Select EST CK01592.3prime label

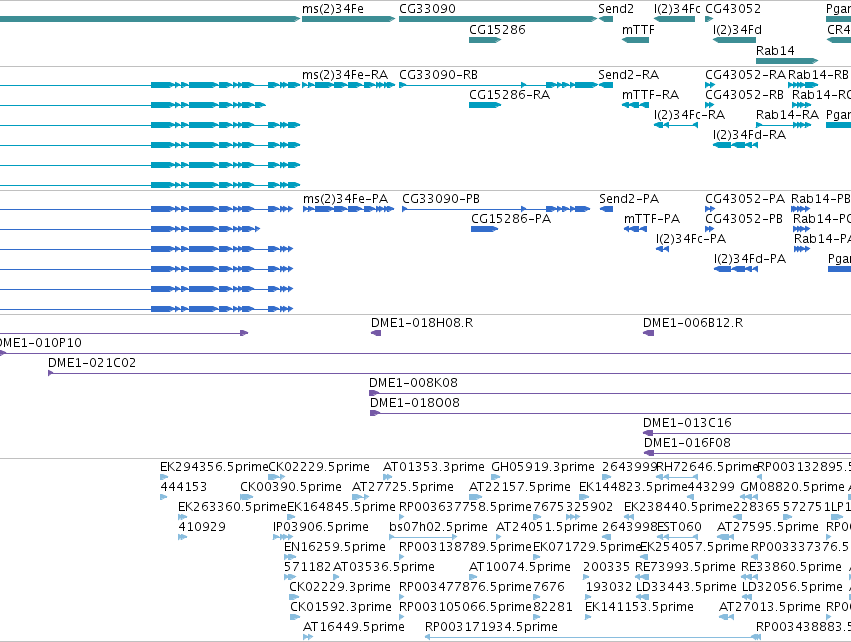(x=341, y=606)
